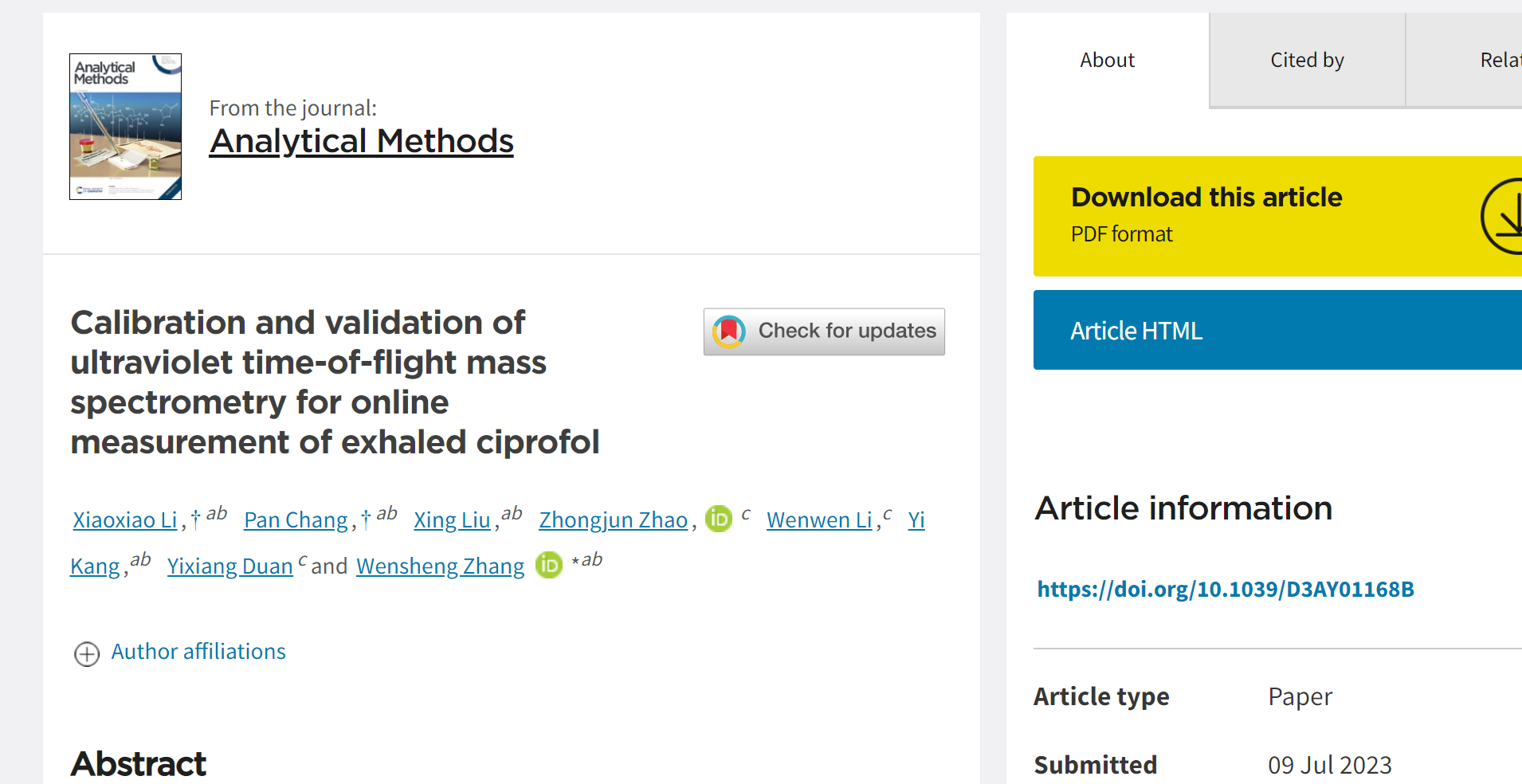Click author name Yixiang Duan
This screenshot has height=784, width=1522.
point(229,566)
